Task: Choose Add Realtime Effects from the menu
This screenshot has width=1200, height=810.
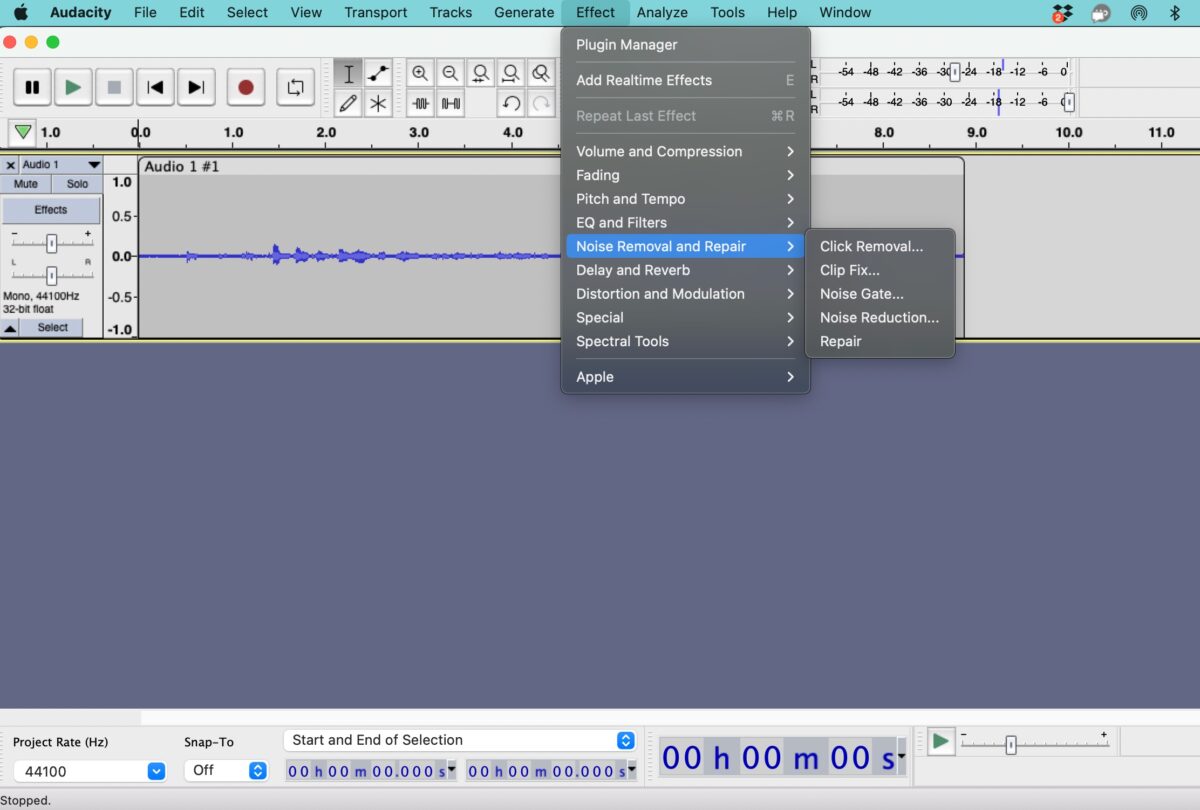Action: tap(686, 80)
